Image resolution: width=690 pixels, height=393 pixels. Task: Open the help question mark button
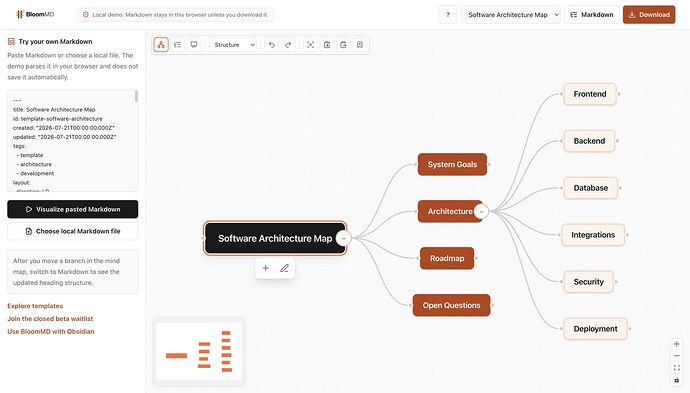(448, 15)
